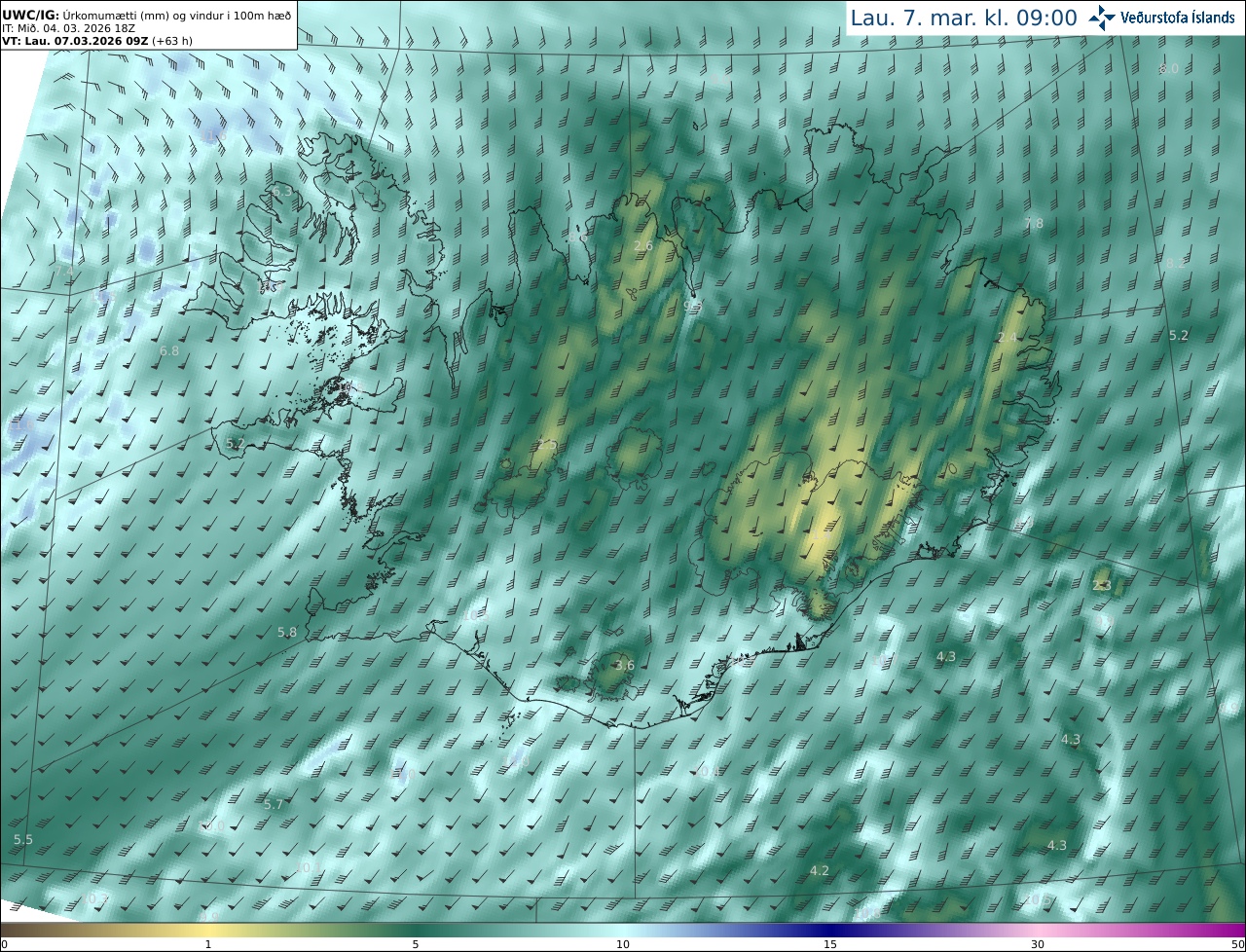Select the 'Lau. 7. mar. kl. 09:00' timestamp
Image resolution: width=1246 pixels, height=952 pixels.
[964, 18]
